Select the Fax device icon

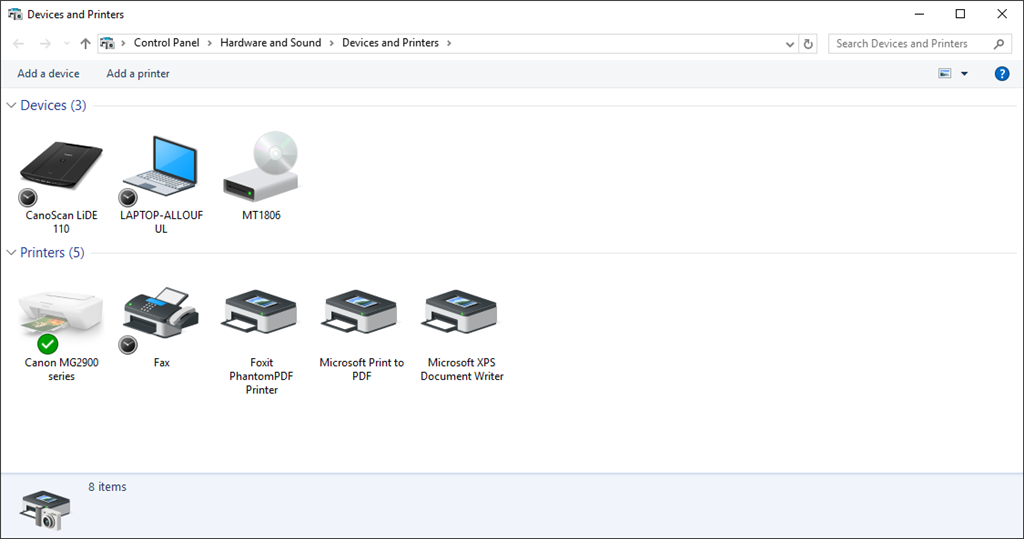click(161, 313)
